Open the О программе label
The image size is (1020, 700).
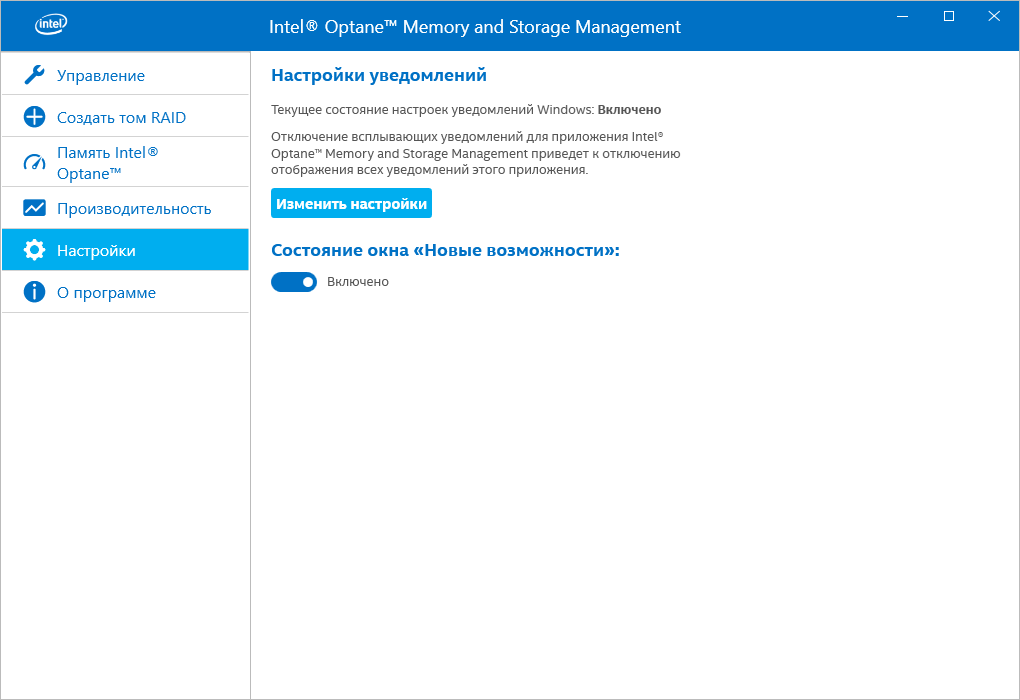click(x=106, y=293)
